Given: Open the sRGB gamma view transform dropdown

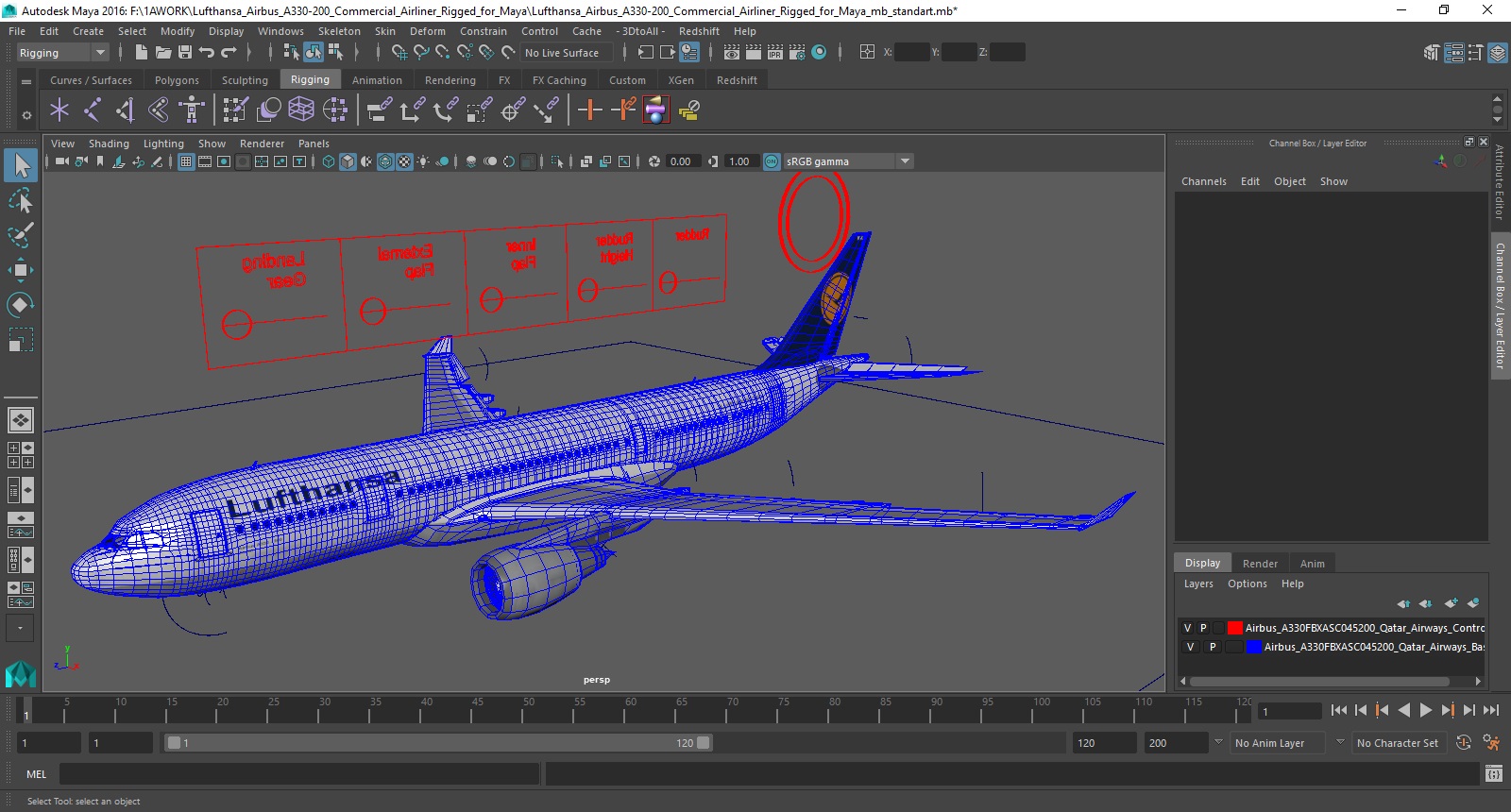Looking at the screenshot, I should coord(848,161).
